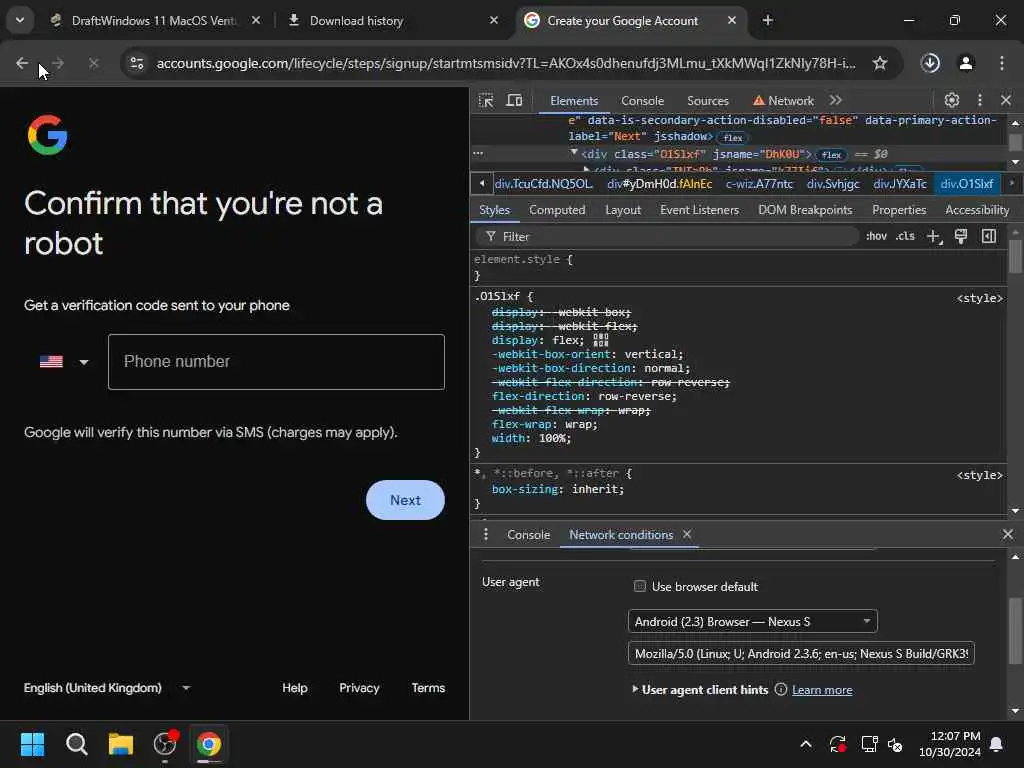
Task: Open notifications bell in taskbar
Action: pos(997,744)
